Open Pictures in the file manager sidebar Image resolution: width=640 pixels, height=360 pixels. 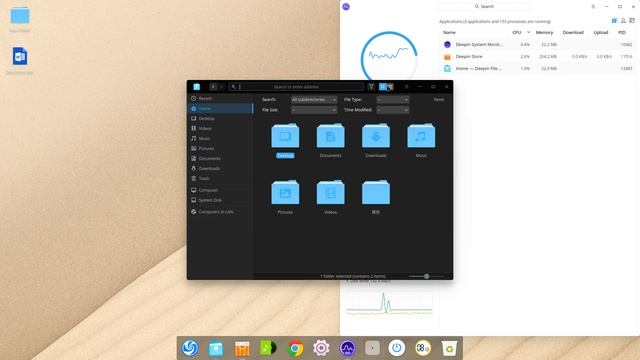pos(221,149)
